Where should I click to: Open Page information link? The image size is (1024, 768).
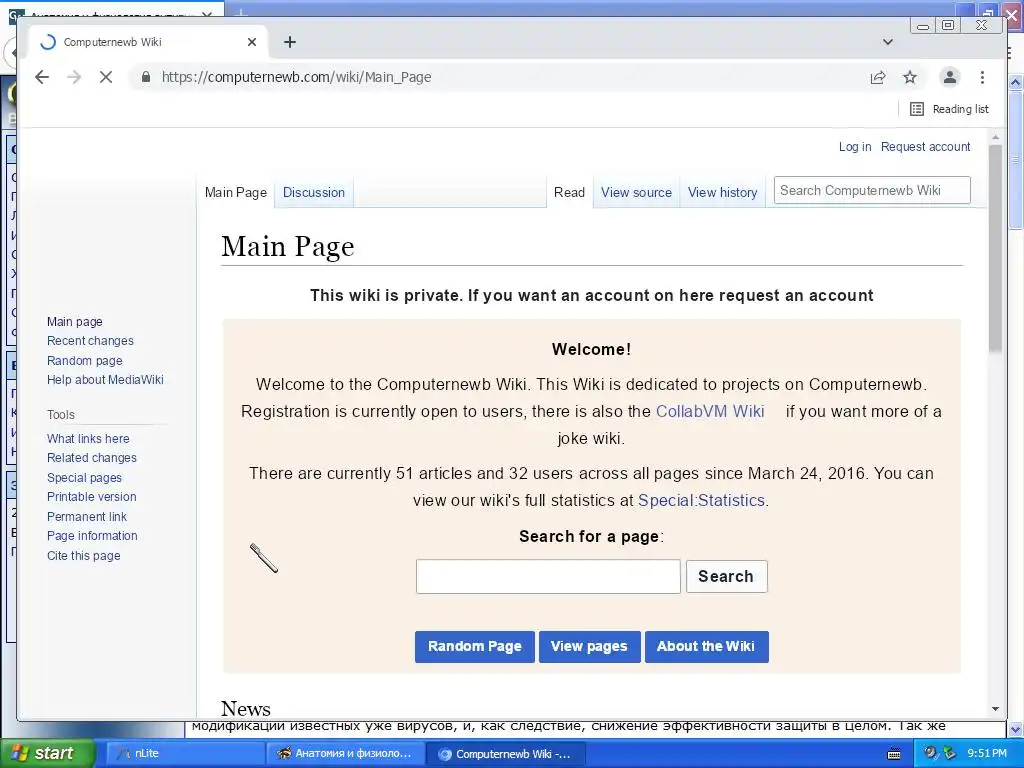point(92,536)
